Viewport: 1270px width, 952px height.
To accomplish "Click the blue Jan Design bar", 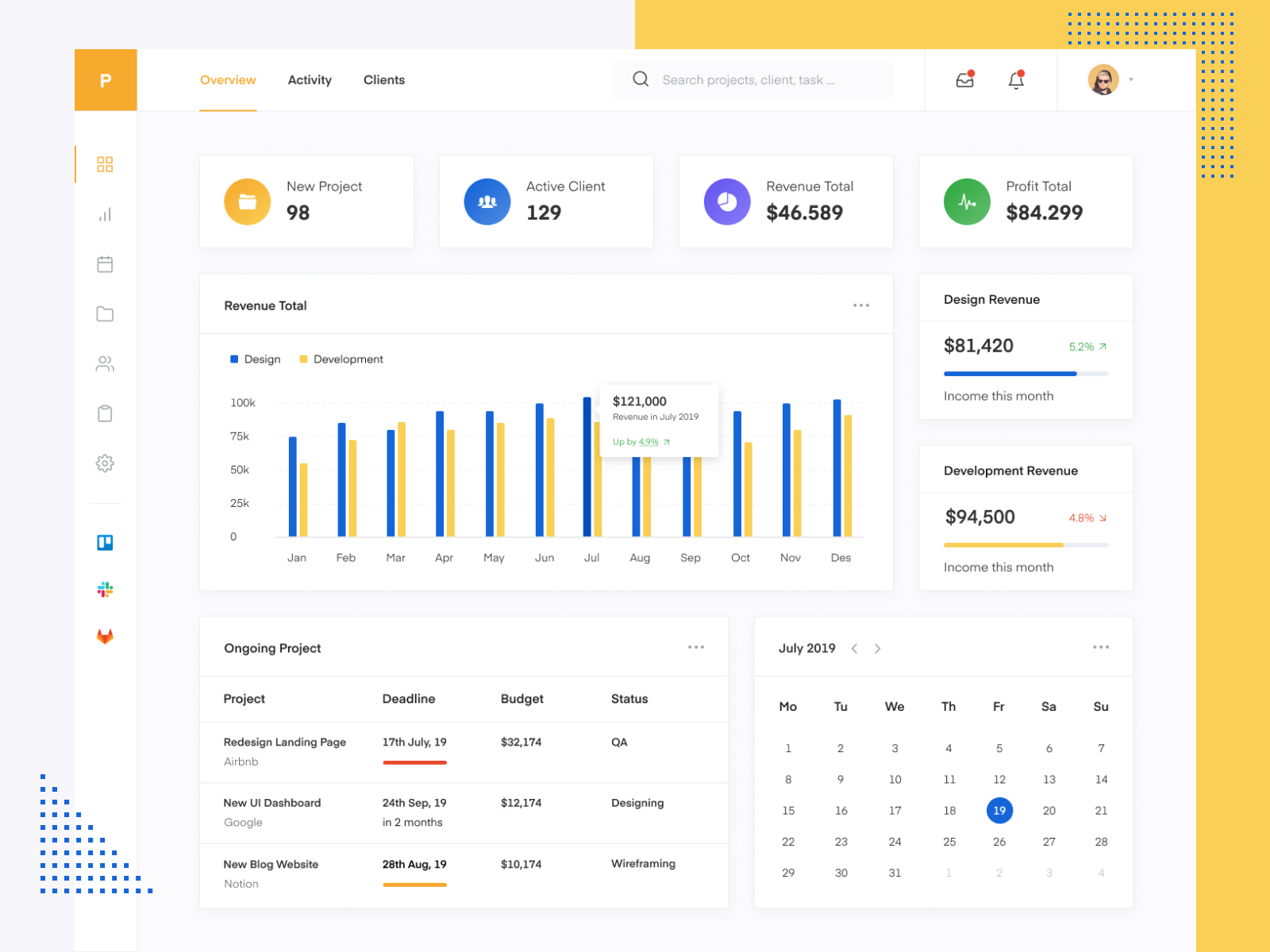I will pyautogui.click(x=293, y=486).
